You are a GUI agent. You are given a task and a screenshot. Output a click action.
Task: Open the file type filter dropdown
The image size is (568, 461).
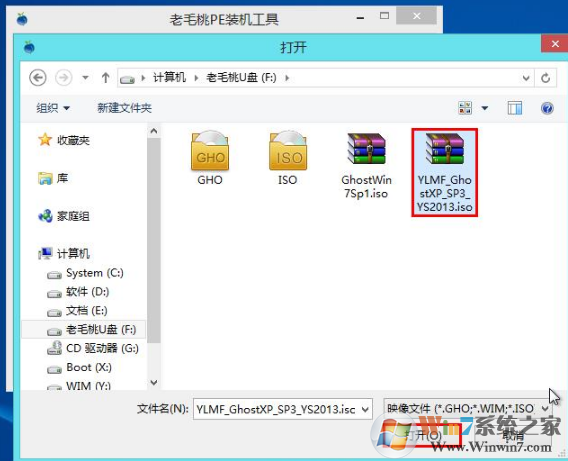pos(467,409)
